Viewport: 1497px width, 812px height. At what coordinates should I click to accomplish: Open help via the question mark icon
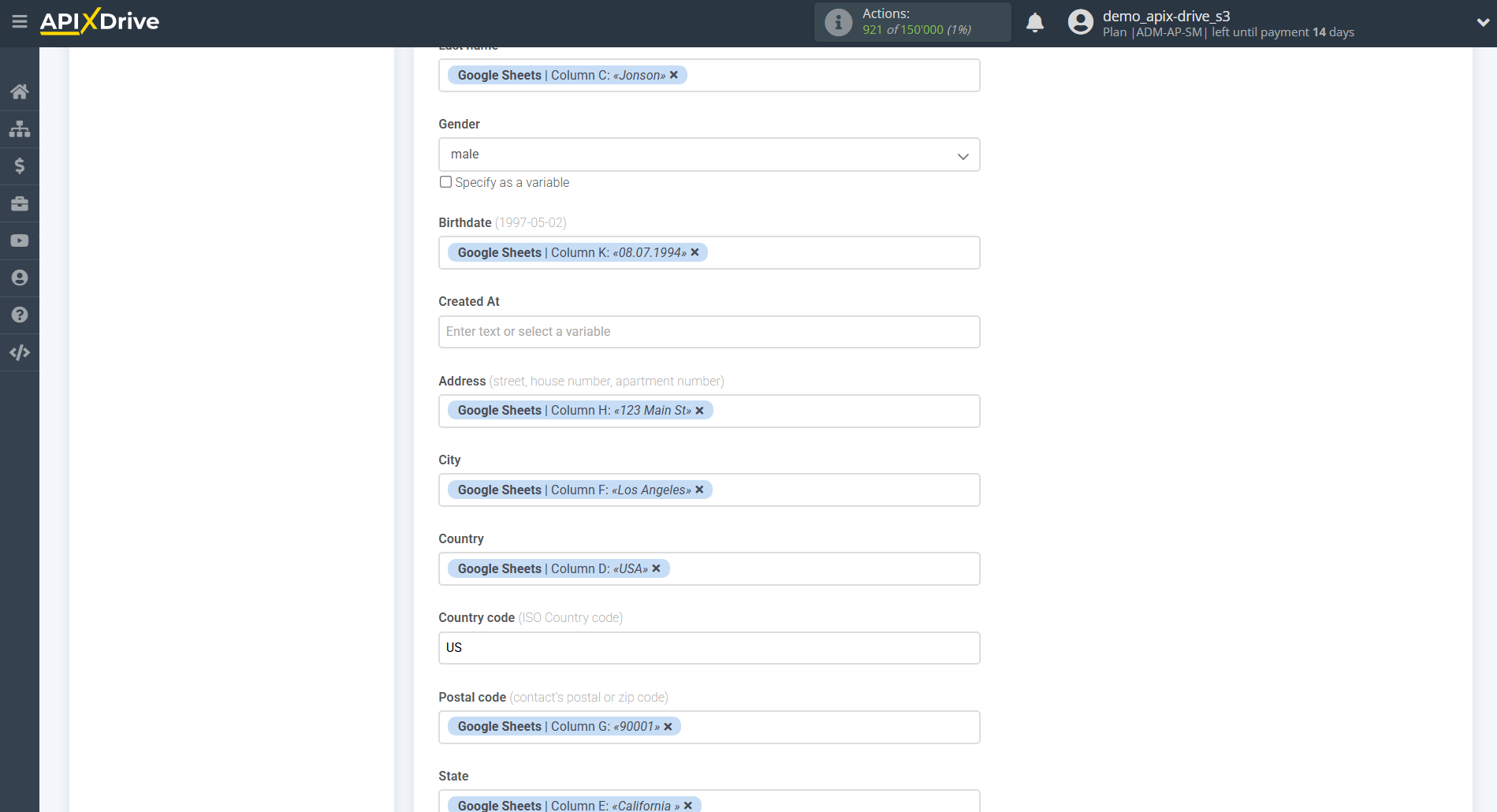[x=19, y=315]
